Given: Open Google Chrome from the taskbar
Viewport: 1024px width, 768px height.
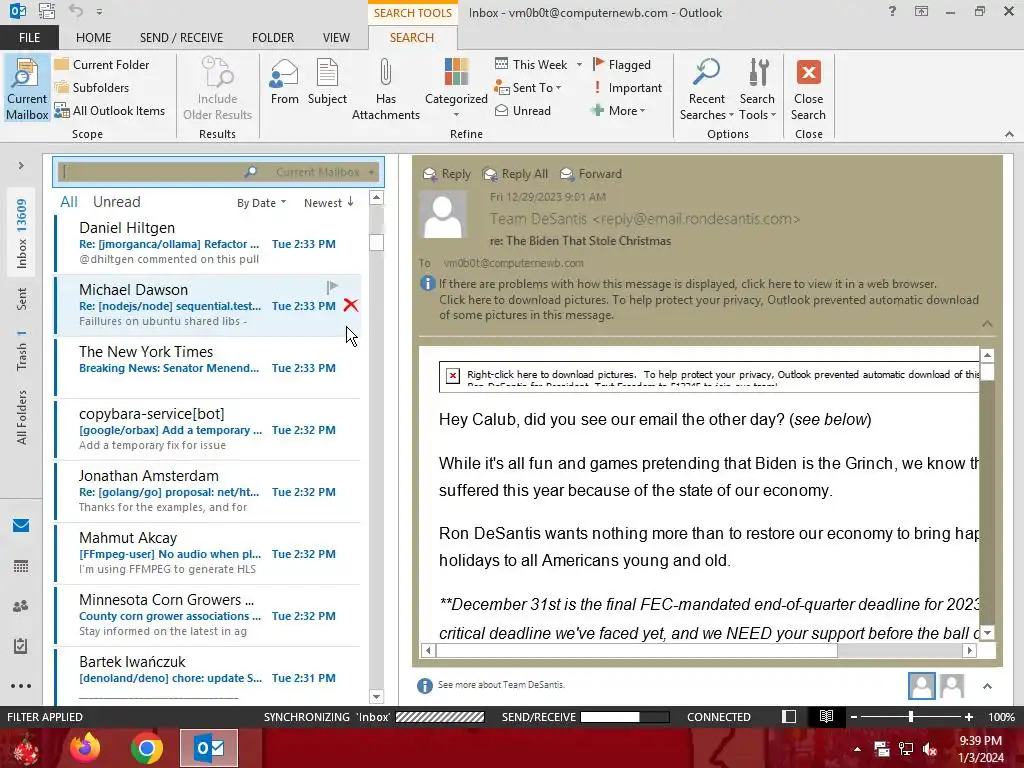Looking at the screenshot, I should coord(147,748).
